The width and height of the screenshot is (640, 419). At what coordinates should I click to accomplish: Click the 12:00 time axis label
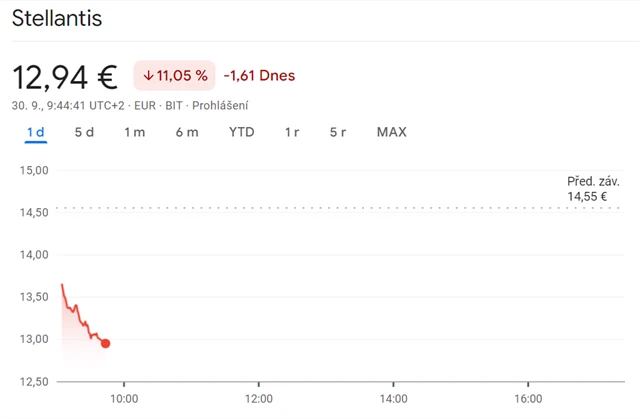[x=258, y=398]
